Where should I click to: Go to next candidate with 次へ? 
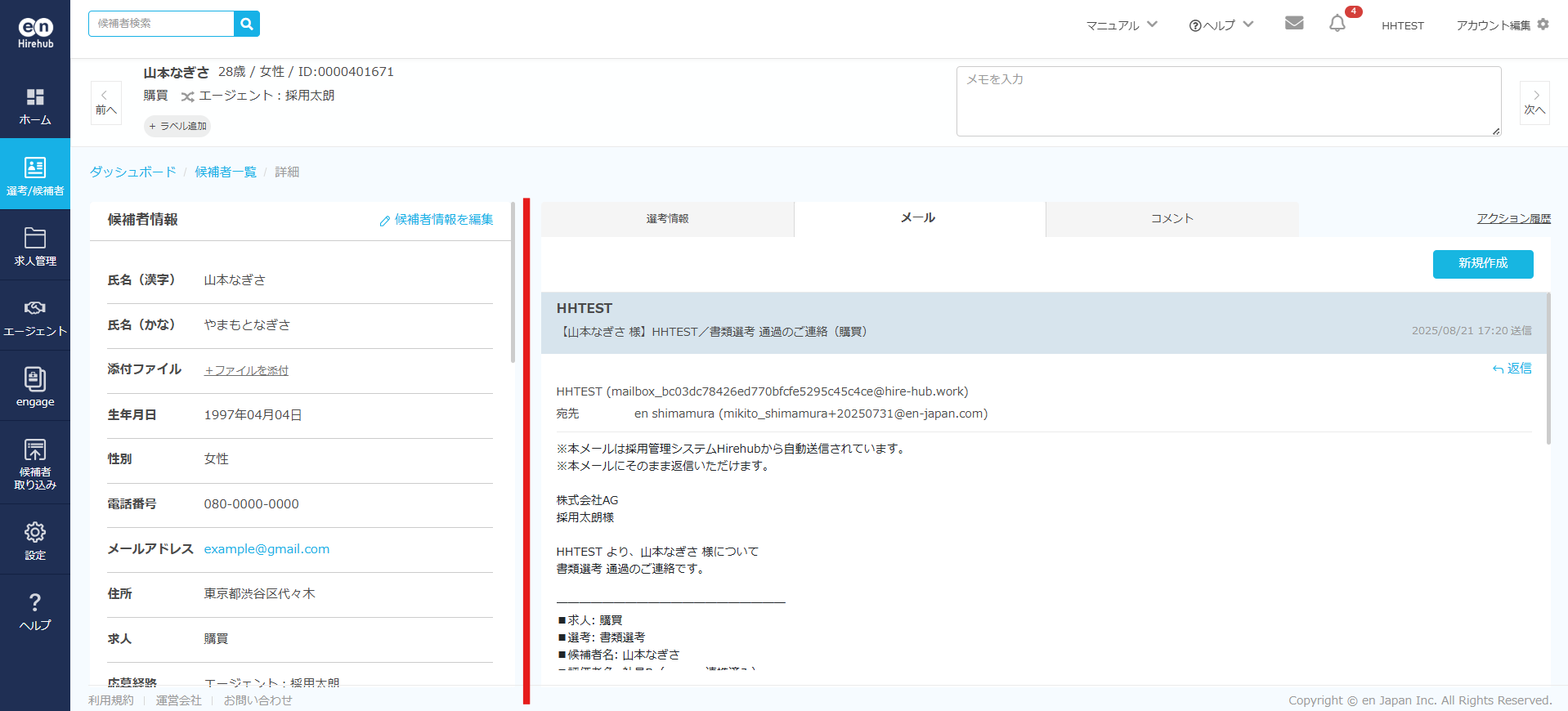click(x=1534, y=103)
